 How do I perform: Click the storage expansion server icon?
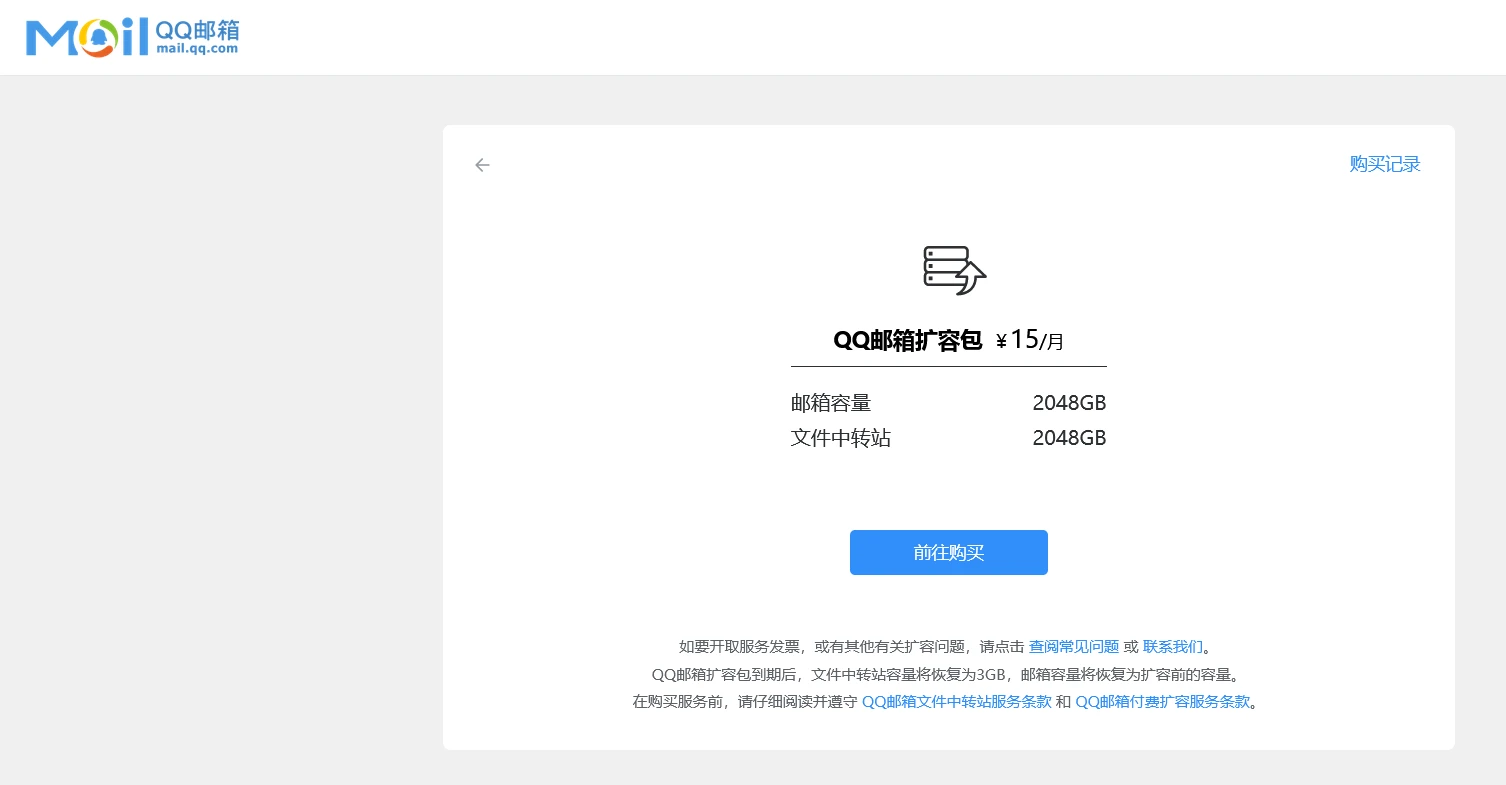tap(954, 270)
